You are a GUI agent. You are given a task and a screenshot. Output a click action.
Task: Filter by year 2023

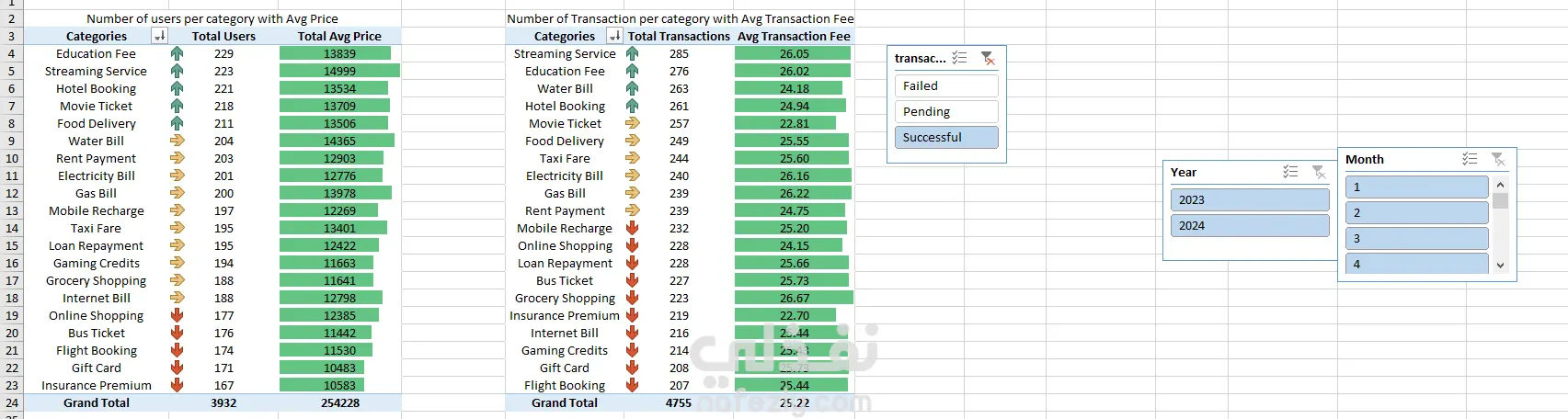(1250, 199)
